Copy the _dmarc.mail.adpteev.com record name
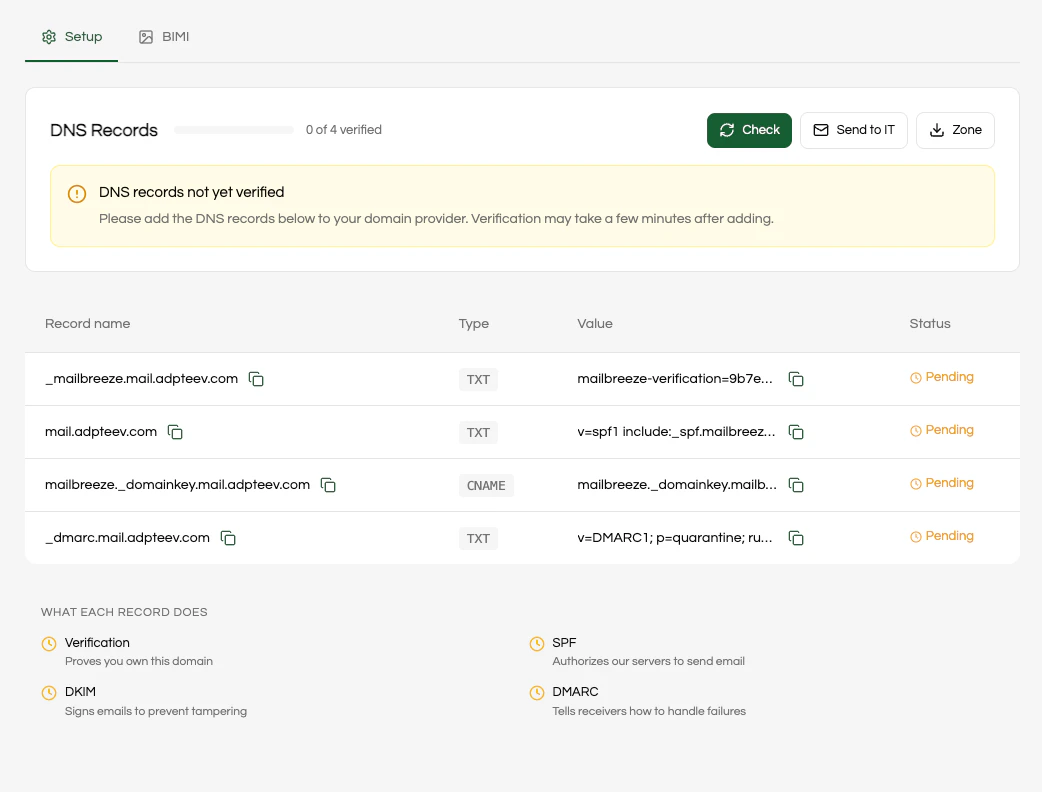Screen dimensions: 1042x792 [228, 538]
